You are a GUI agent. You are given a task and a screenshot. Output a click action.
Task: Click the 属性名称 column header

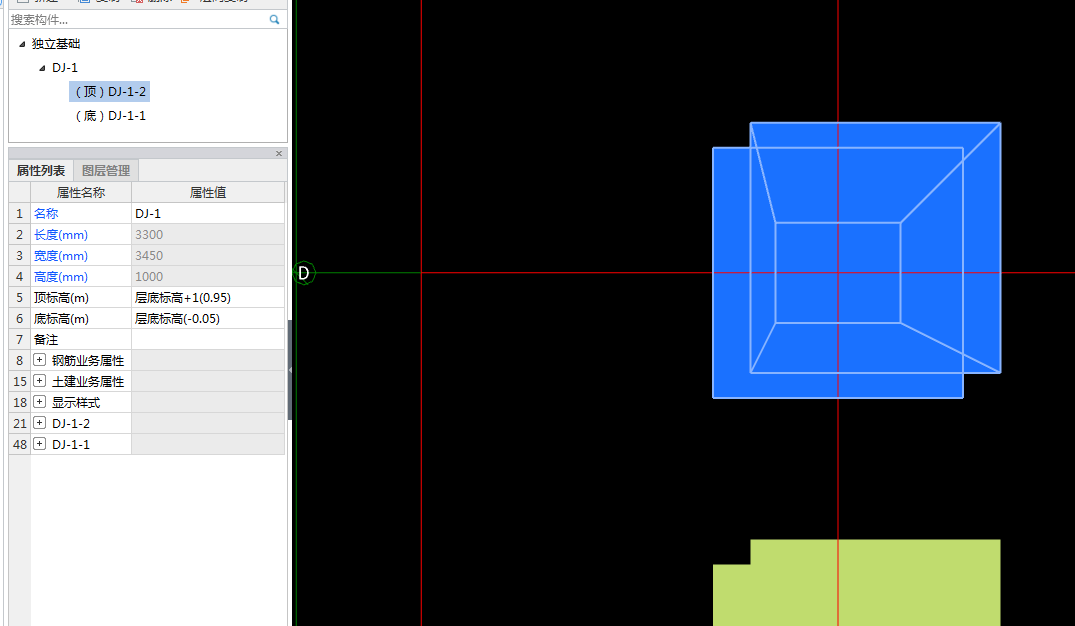(x=81, y=193)
